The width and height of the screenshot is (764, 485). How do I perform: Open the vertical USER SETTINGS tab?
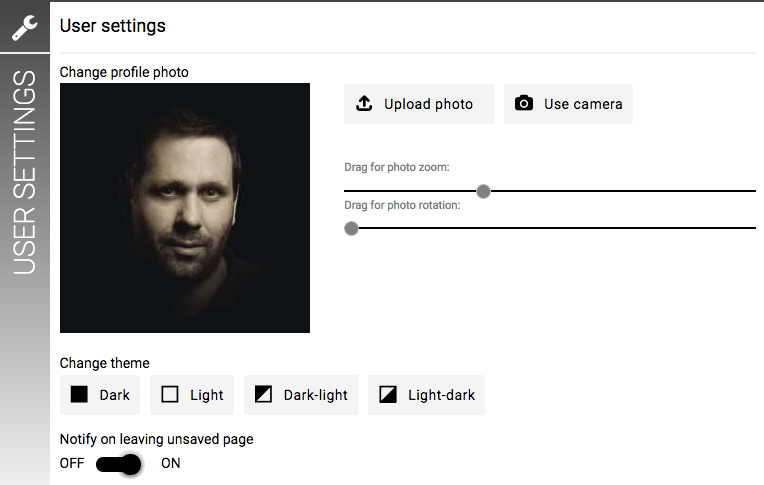(x=24, y=173)
